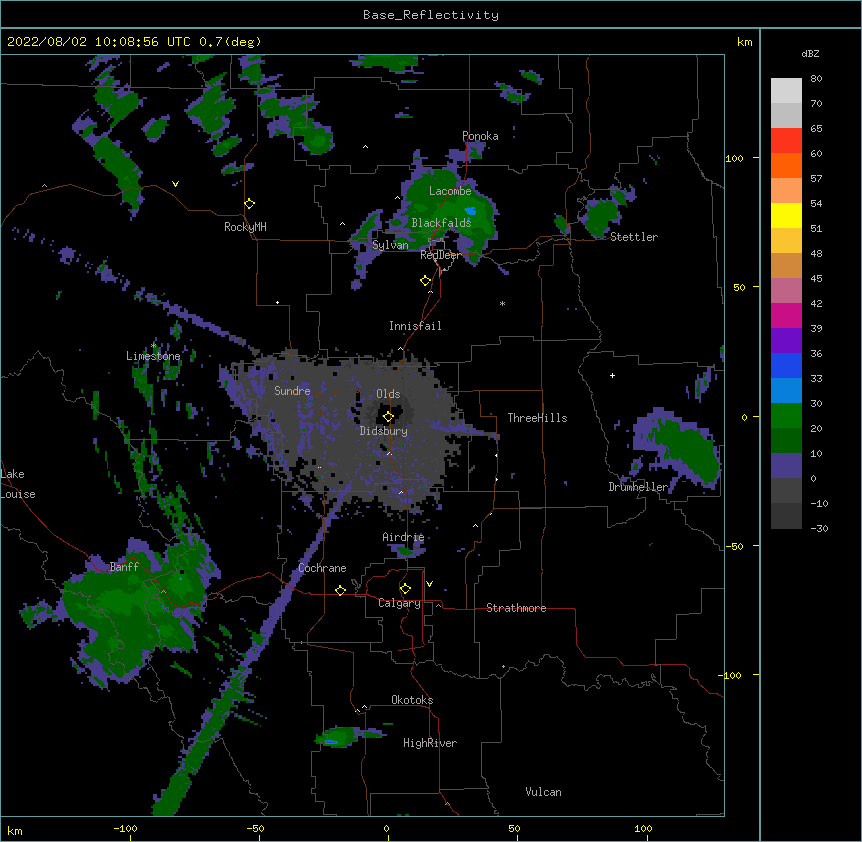862x842 pixels.
Task: Click the Calgary city label
Action: coord(399,603)
